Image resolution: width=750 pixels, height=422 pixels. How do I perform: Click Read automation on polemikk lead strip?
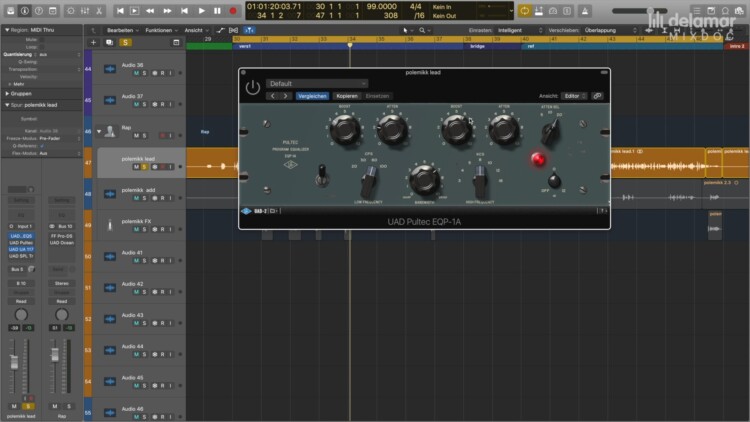pyautogui.click(x=21, y=301)
